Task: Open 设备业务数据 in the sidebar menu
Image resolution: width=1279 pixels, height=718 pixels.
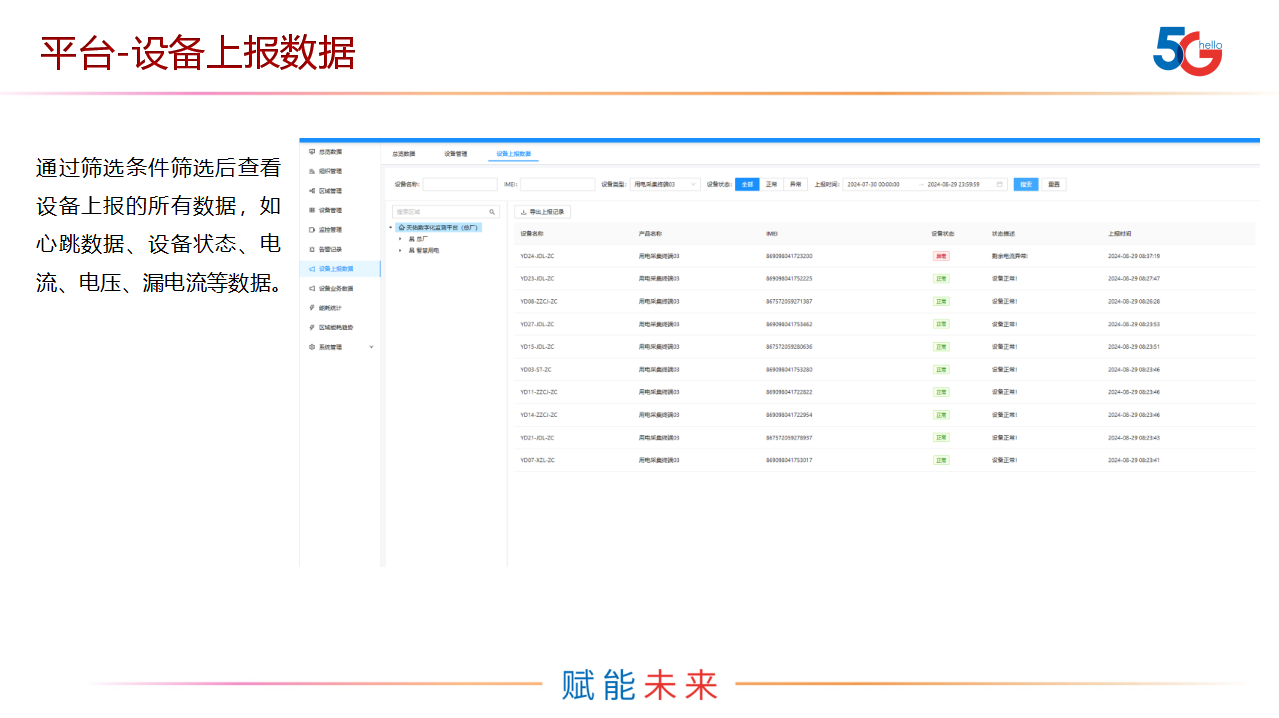Action: (x=335, y=288)
